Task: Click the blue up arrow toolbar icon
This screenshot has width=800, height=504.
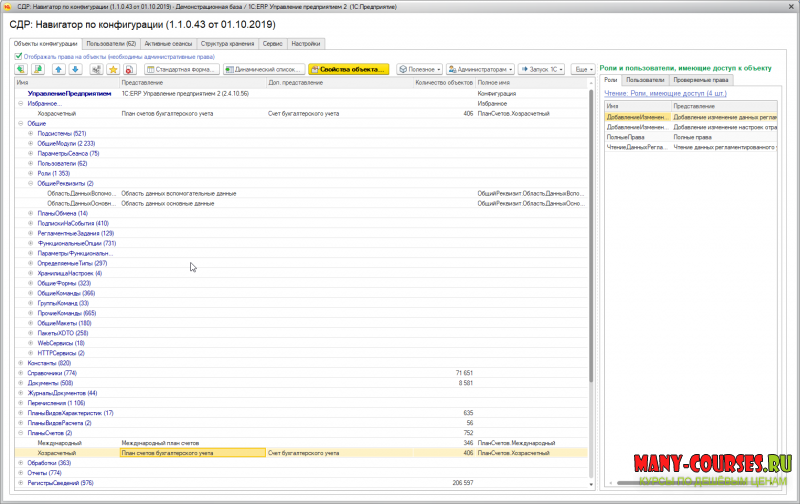Action: pos(59,70)
